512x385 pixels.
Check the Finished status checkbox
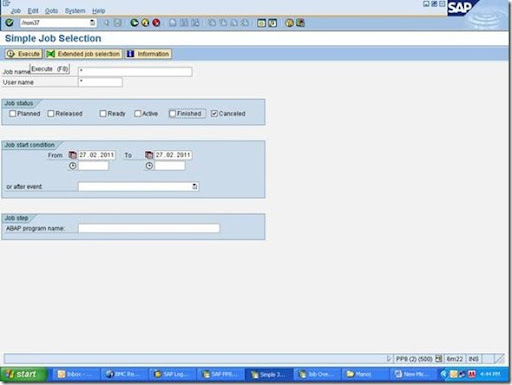click(x=172, y=114)
